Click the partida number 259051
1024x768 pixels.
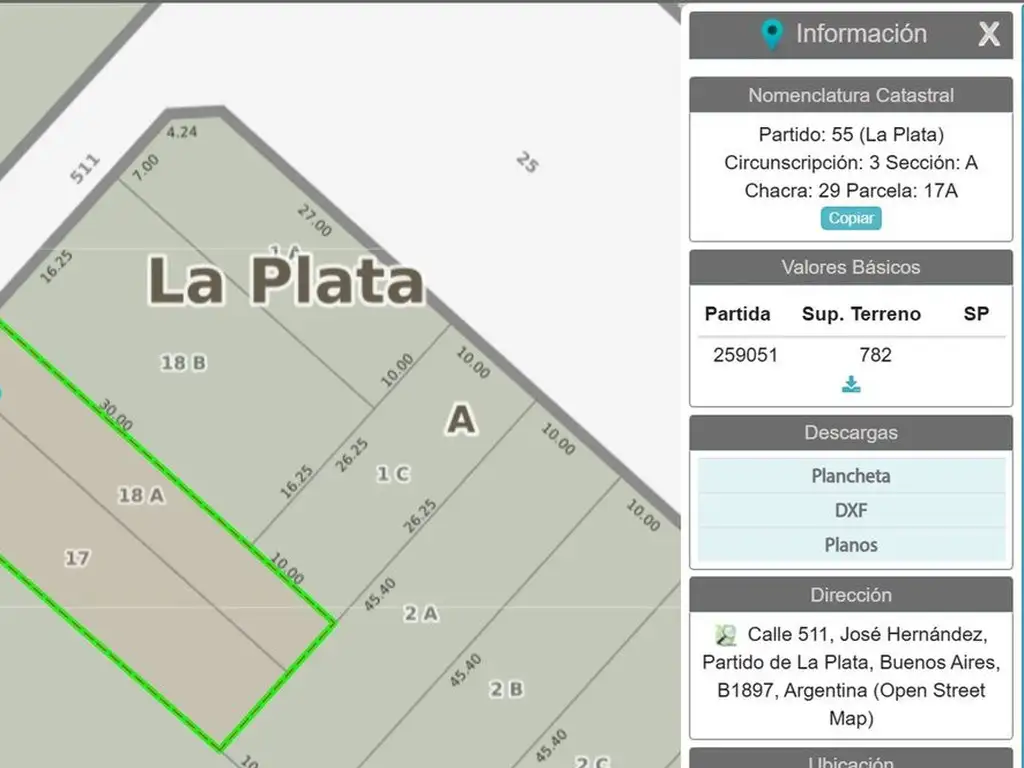point(745,355)
